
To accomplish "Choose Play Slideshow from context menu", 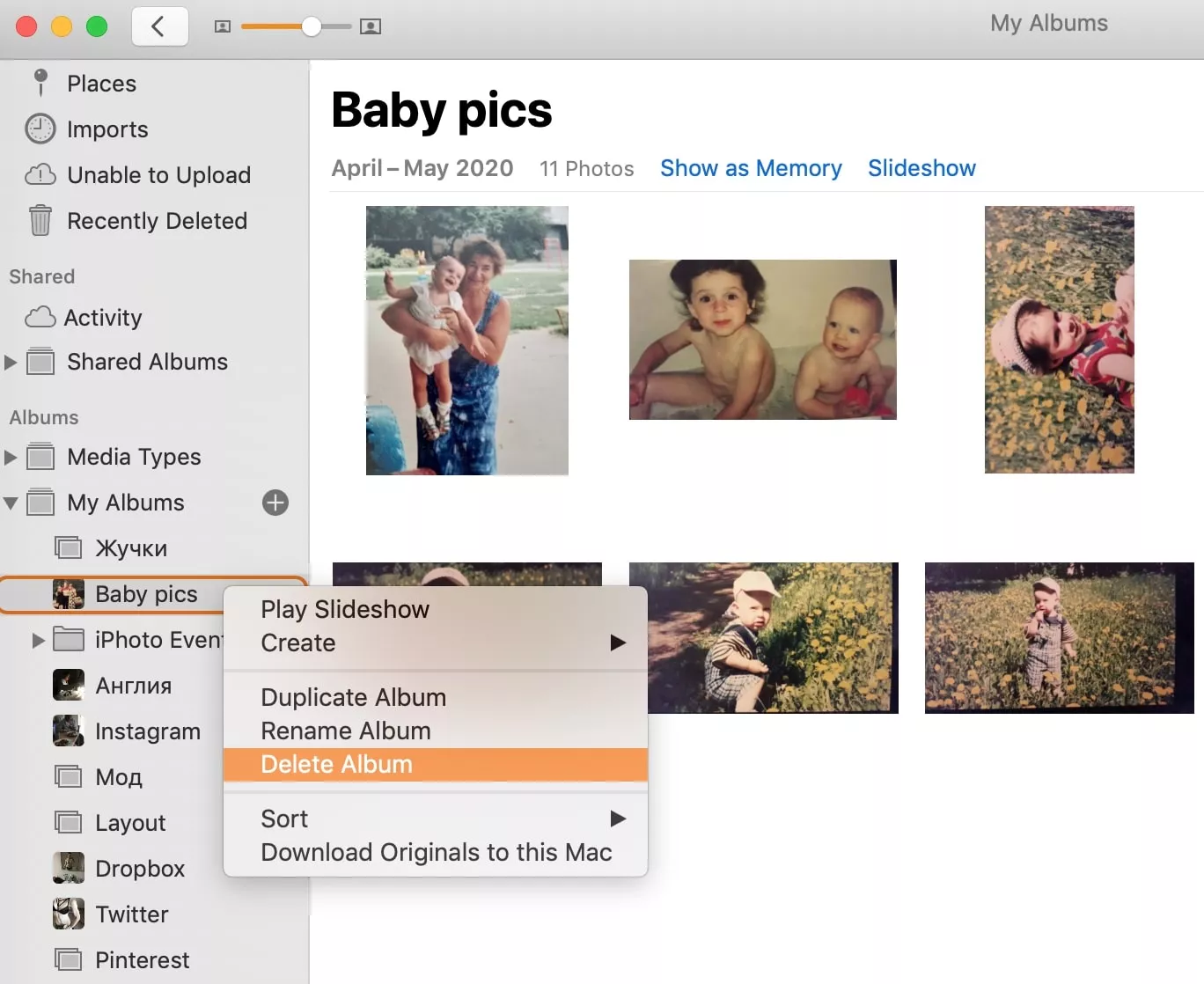I will (x=345, y=609).
